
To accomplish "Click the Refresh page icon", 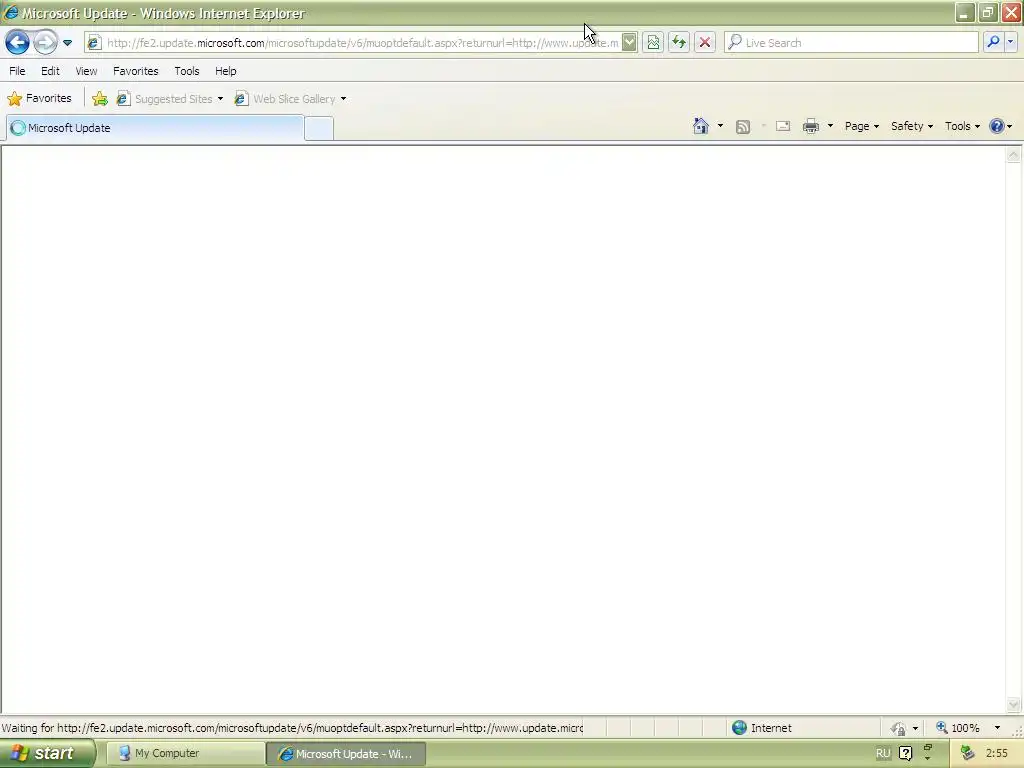I will click(x=679, y=43).
